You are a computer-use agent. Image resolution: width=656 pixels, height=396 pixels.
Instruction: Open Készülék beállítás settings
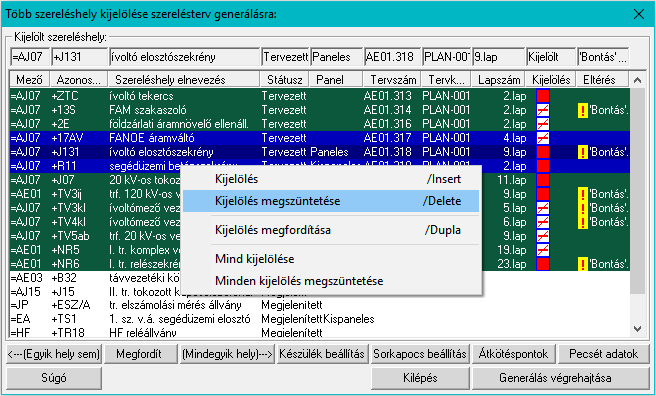pos(322,354)
